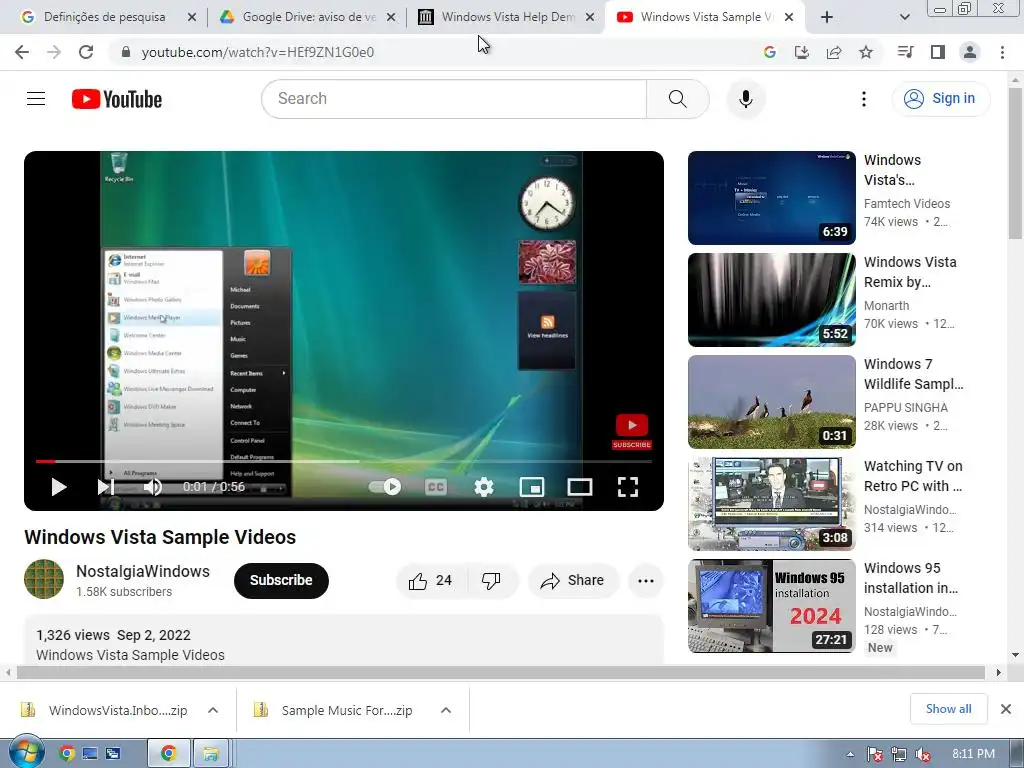
Task: Open the Windows Start button
Action: 26,753
